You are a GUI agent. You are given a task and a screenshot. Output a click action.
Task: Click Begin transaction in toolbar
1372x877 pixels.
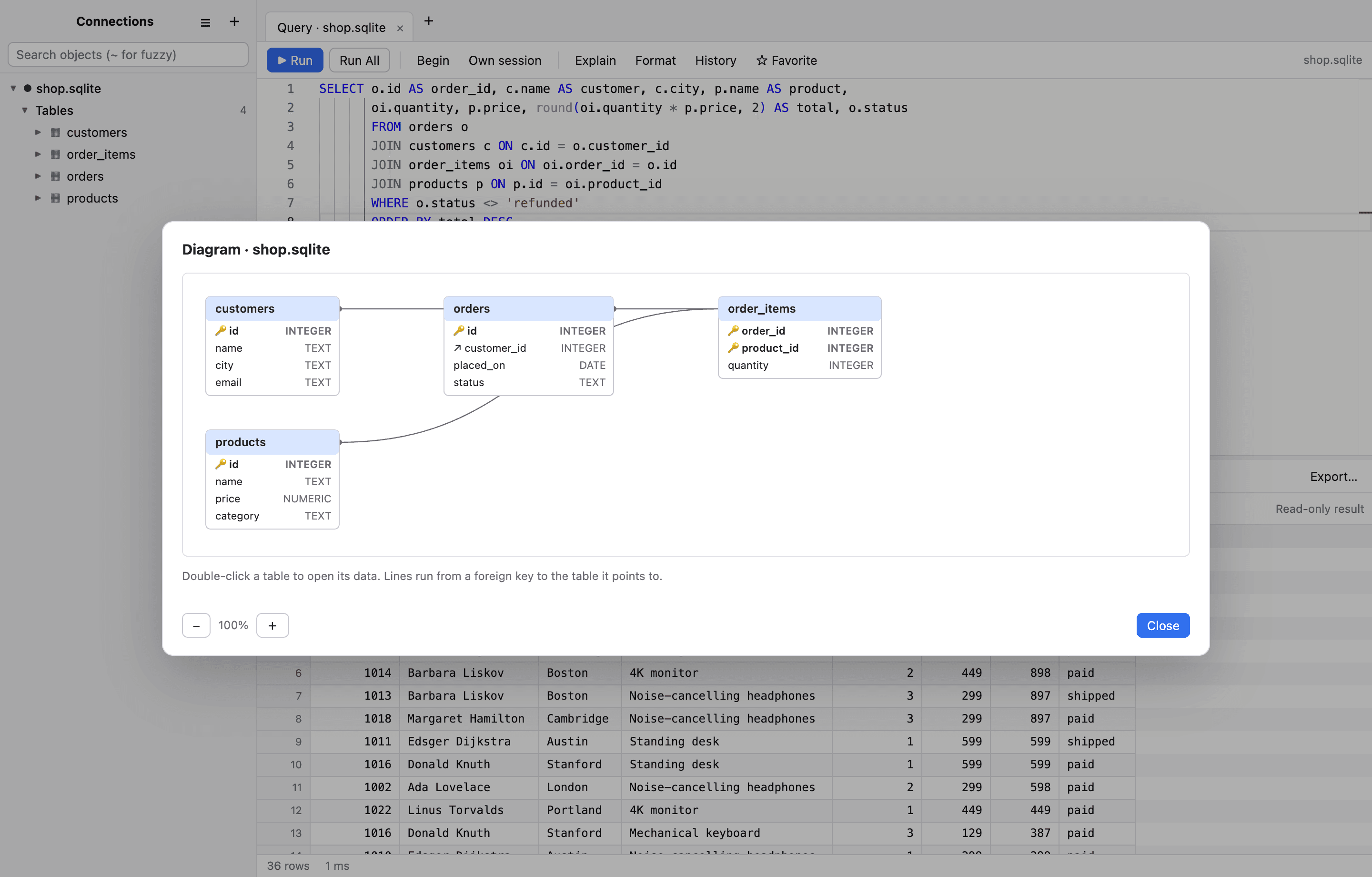point(433,61)
